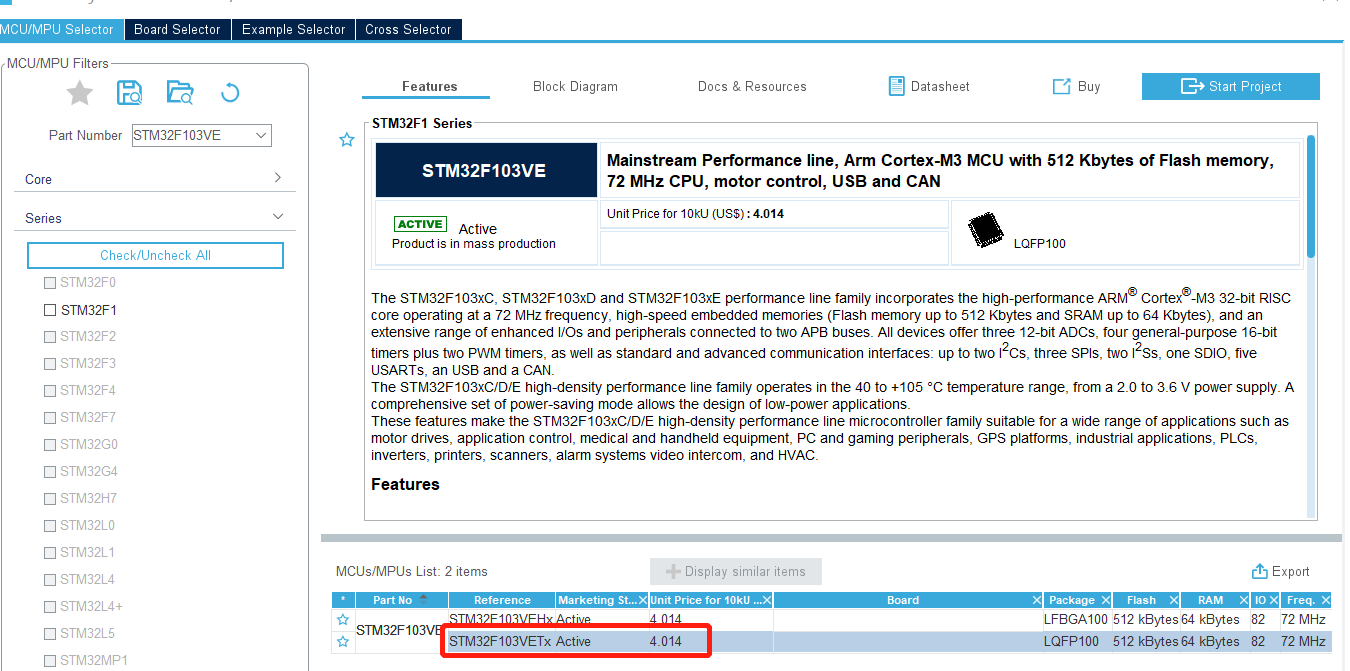
Task: Export the MCUs list
Action: click(1281, 571)
